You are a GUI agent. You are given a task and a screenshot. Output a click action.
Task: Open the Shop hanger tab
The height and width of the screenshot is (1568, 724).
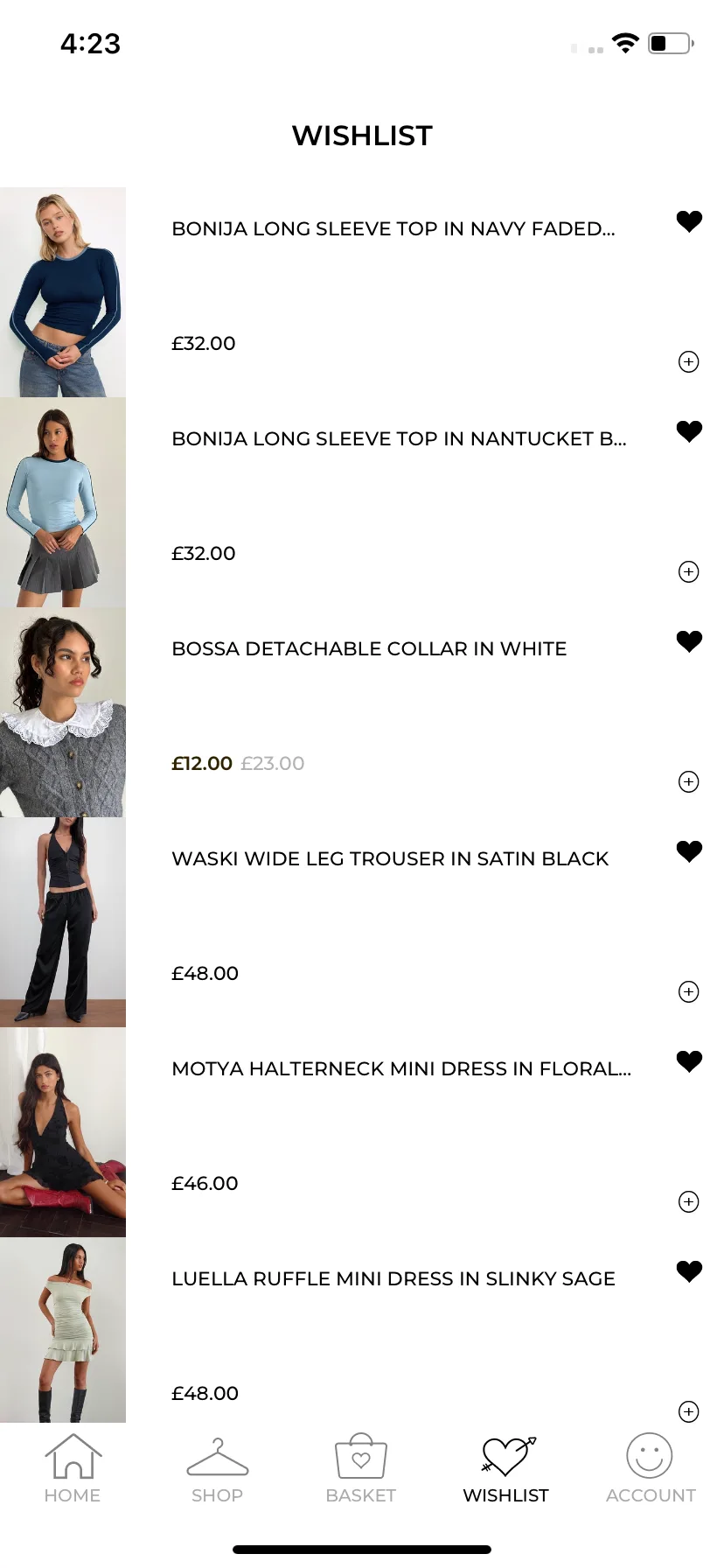(x=217, y=1469)
